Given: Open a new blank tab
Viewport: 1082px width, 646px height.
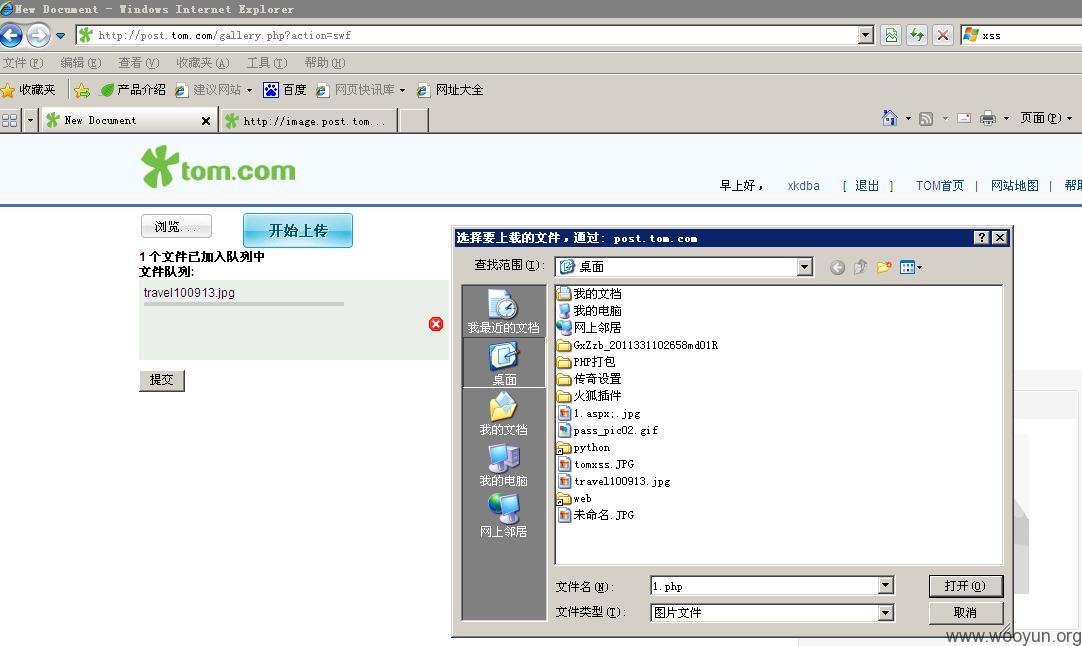Looking at the screenshot, I should (414, 121).
